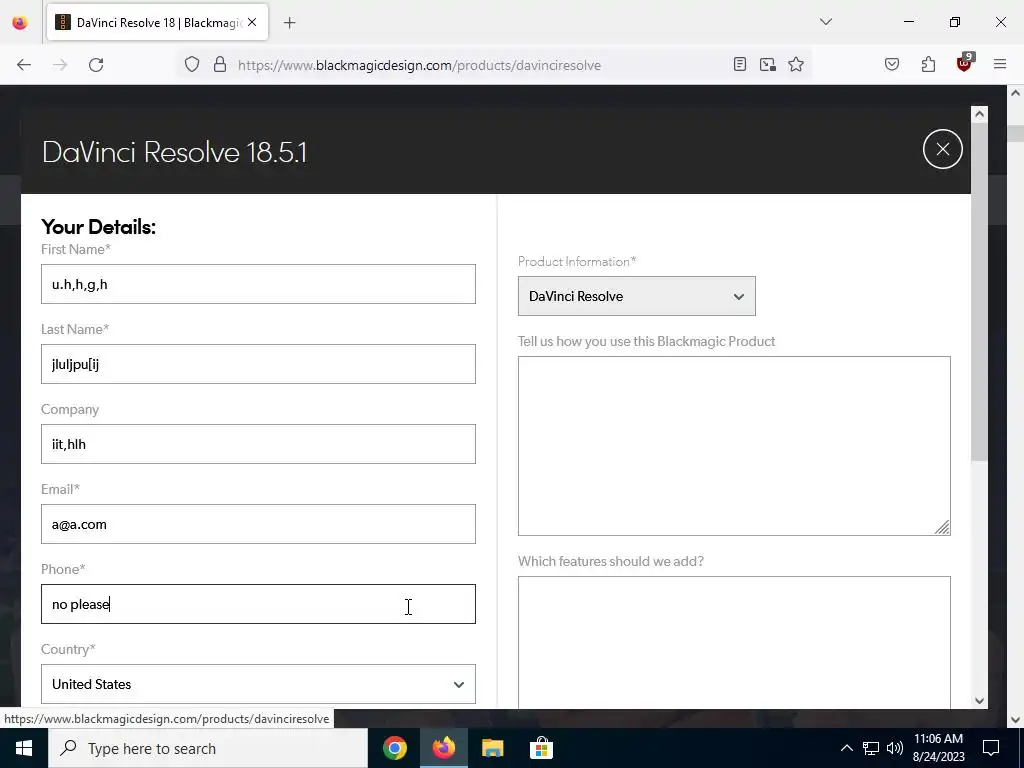This screenshot has height=768, width=1024.
Task: Open Firefox extensions menu
Action: click(x=928, y=65)
